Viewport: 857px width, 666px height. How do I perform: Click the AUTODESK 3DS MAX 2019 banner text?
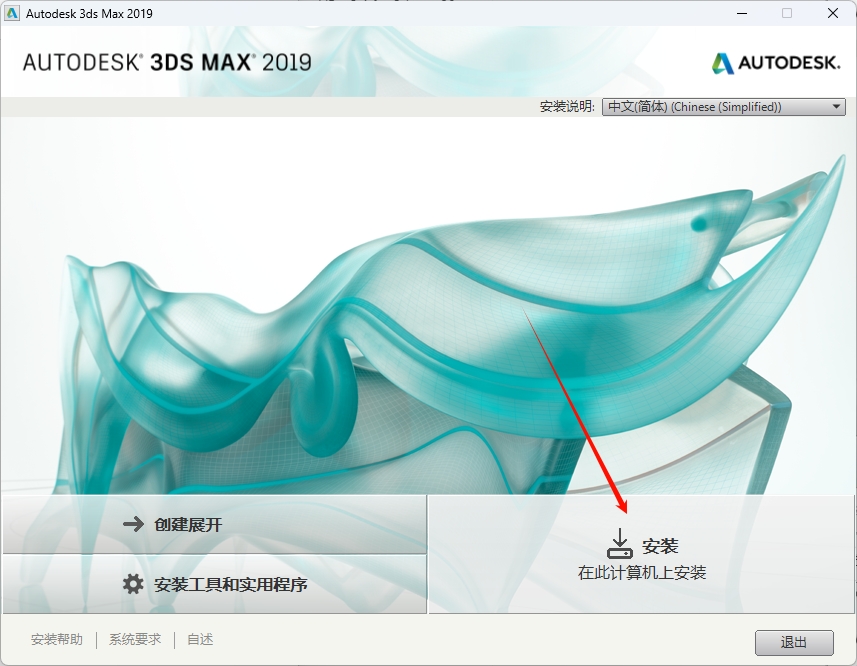pyautogui.click(x=166, y=61)
